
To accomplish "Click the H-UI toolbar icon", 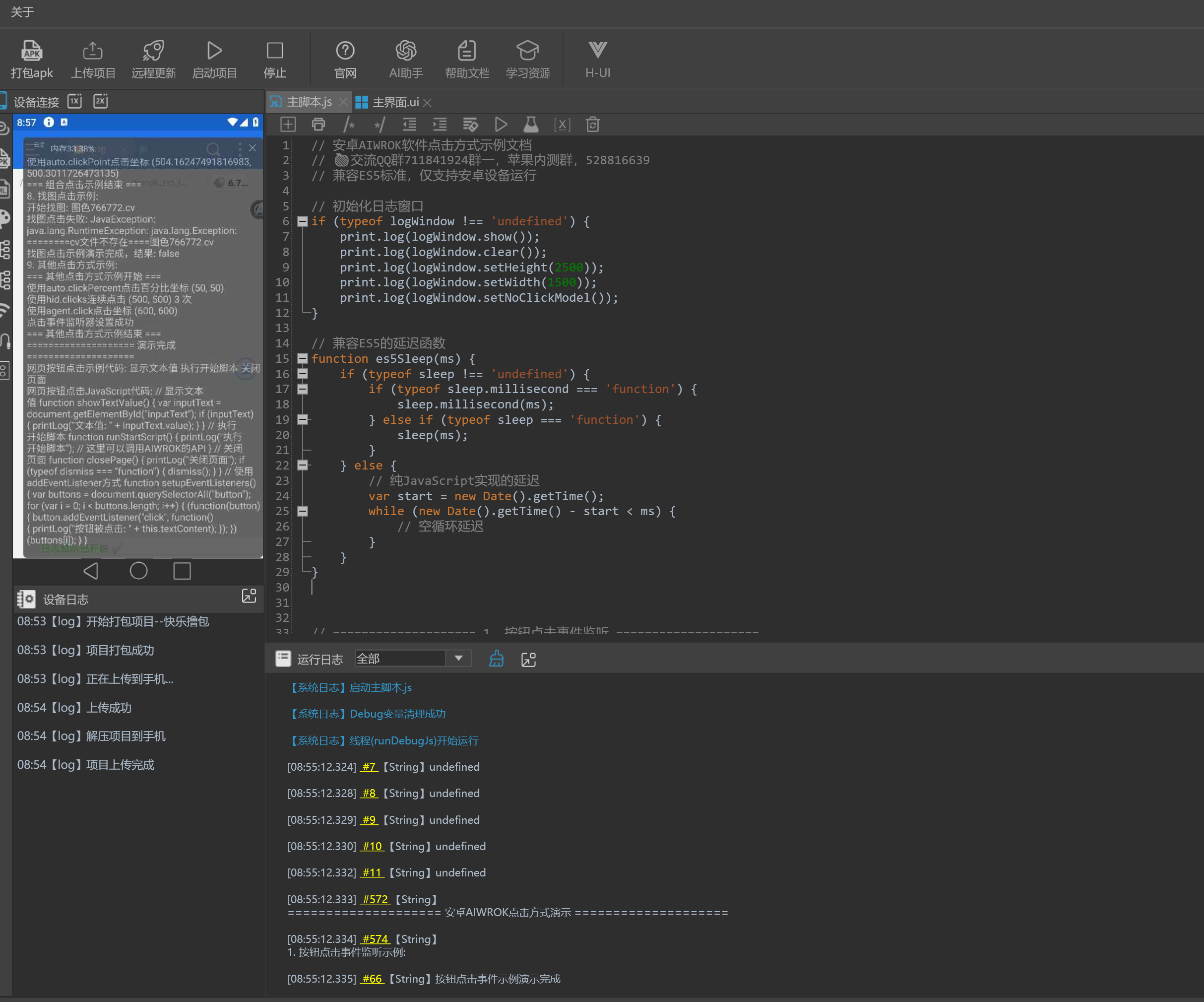I will (x=597, y=51).
